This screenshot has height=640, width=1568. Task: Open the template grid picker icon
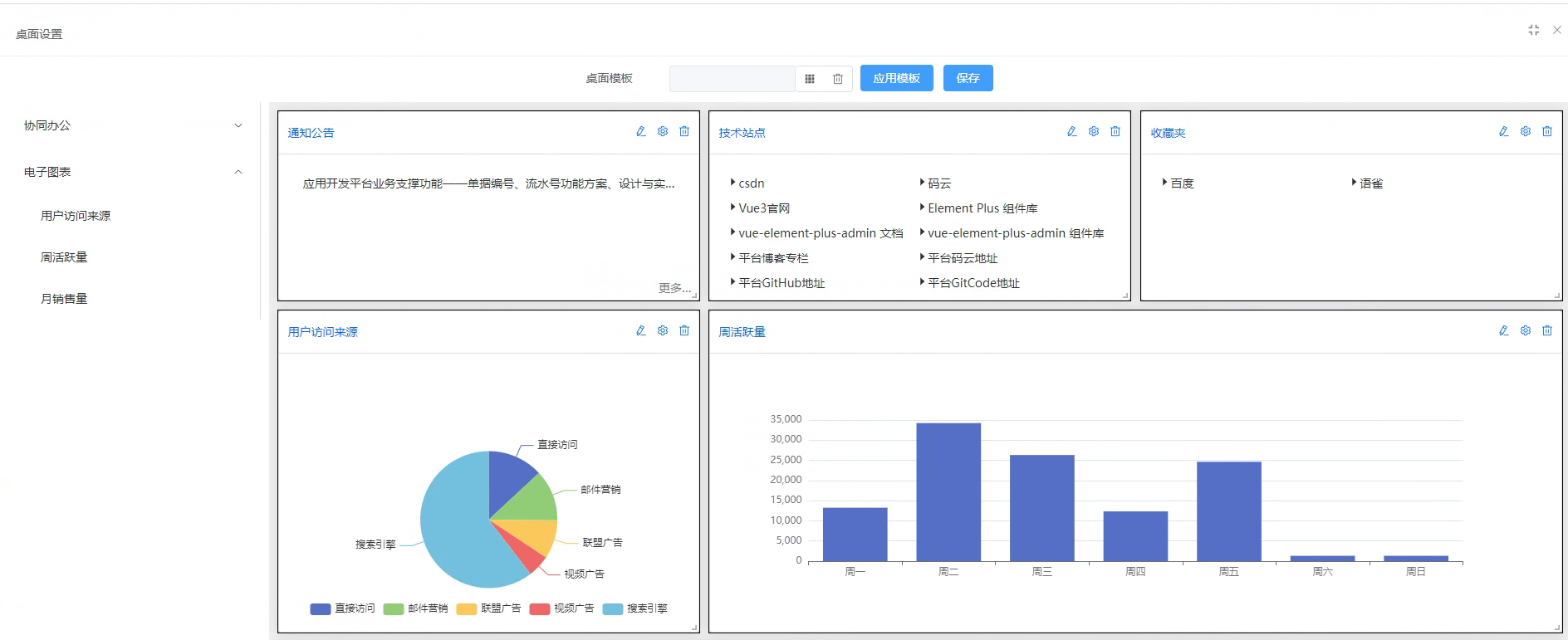coord(810,79)
